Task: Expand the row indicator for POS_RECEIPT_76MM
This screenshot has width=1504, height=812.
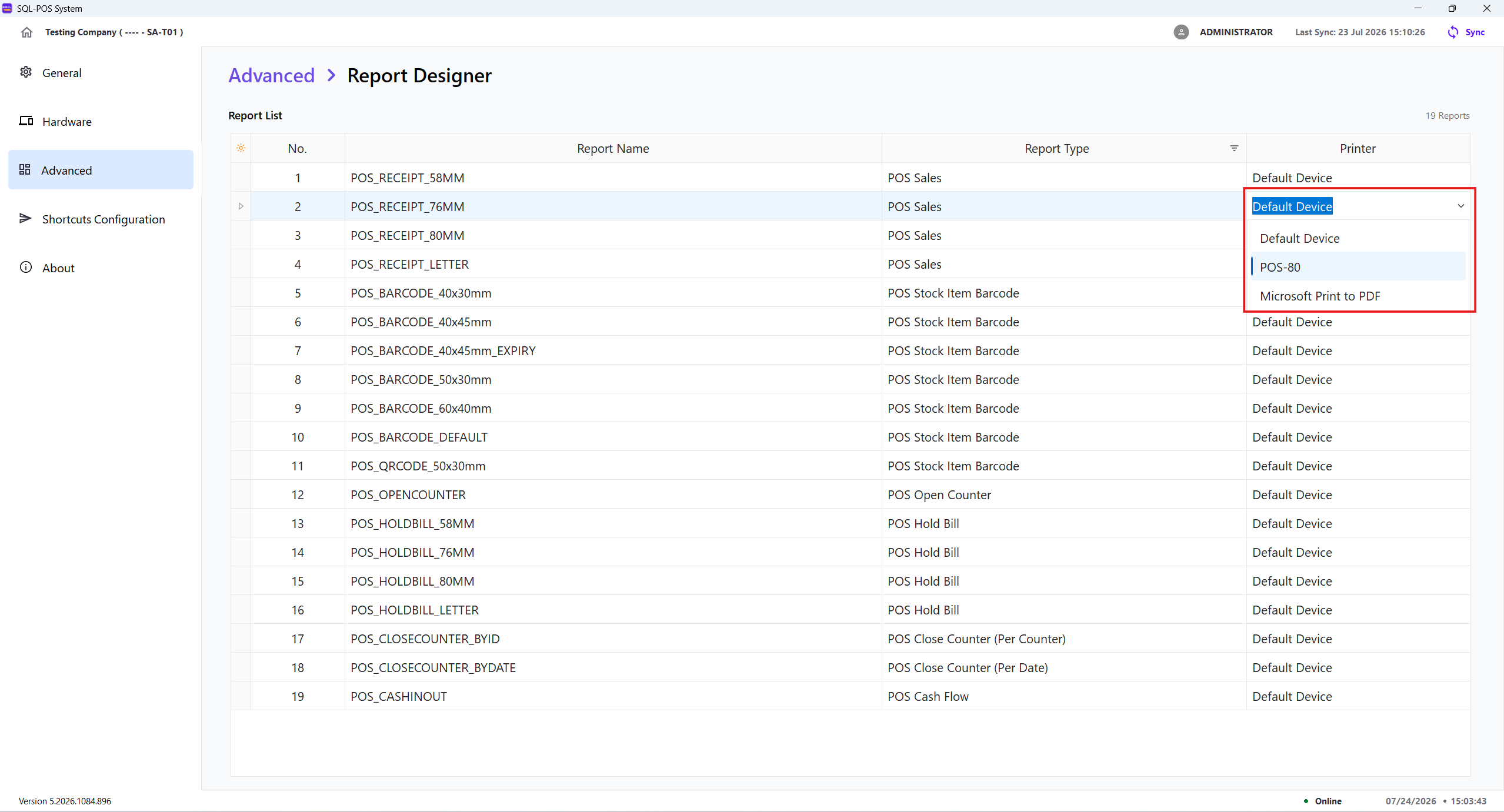Action: tap(241, 206)
